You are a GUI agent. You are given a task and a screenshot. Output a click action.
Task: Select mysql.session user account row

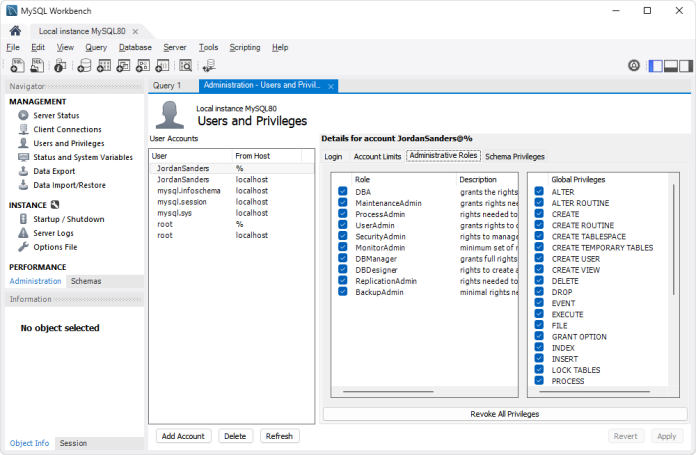tap(181, 202)
